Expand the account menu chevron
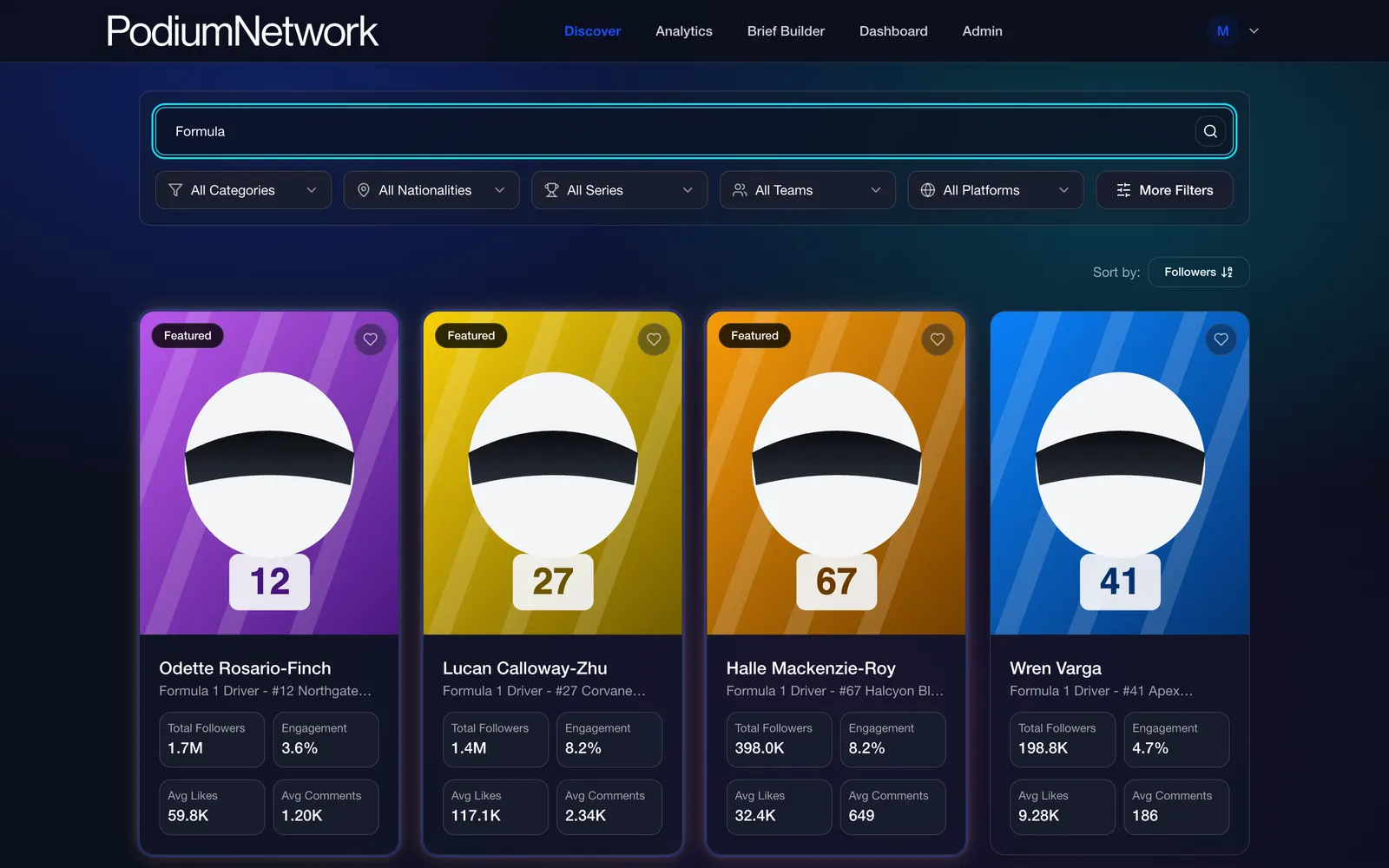This screenshot has width=1389, height=868. point(1254,31)
